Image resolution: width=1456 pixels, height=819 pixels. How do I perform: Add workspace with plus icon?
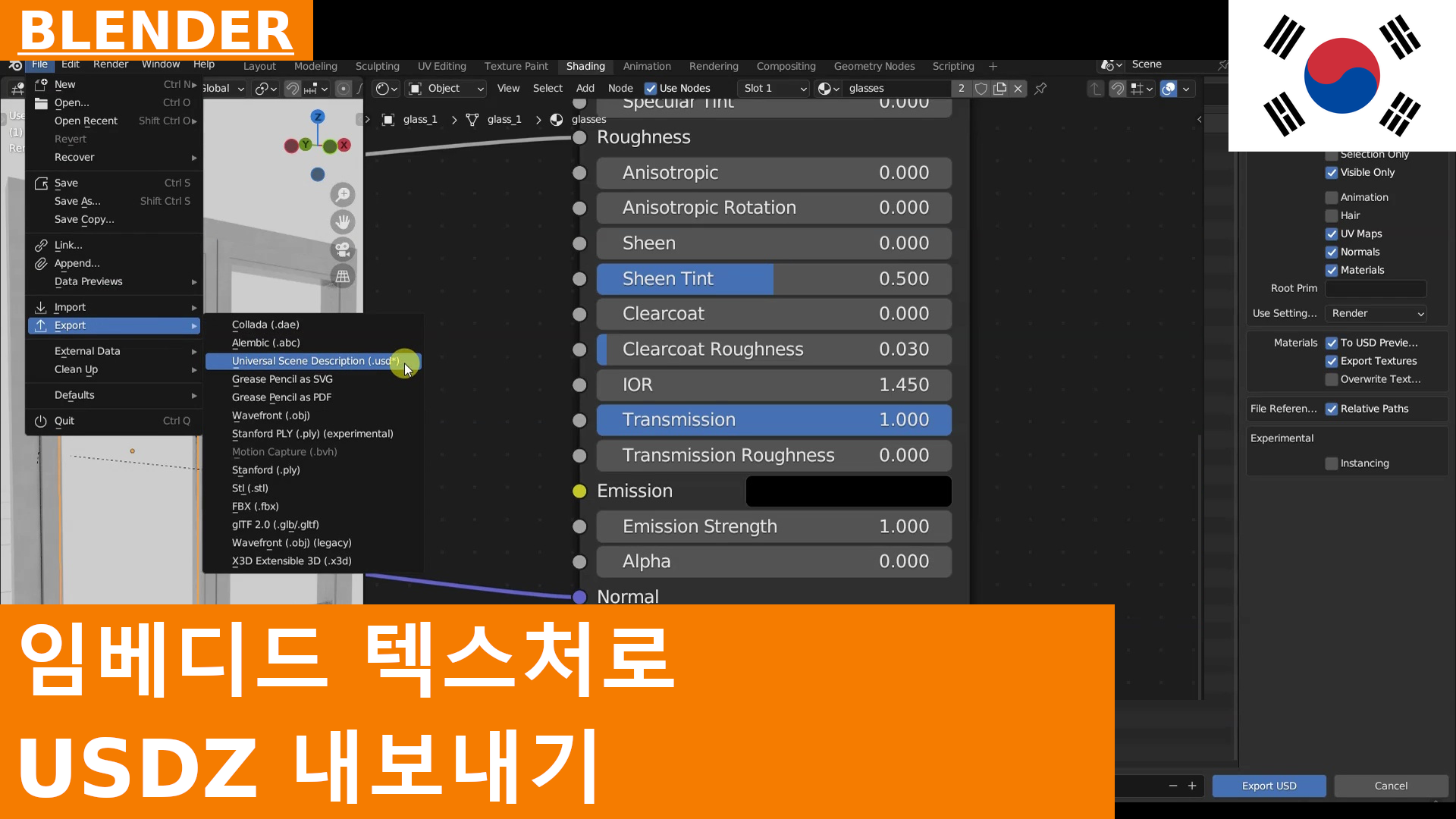[993, 67]
